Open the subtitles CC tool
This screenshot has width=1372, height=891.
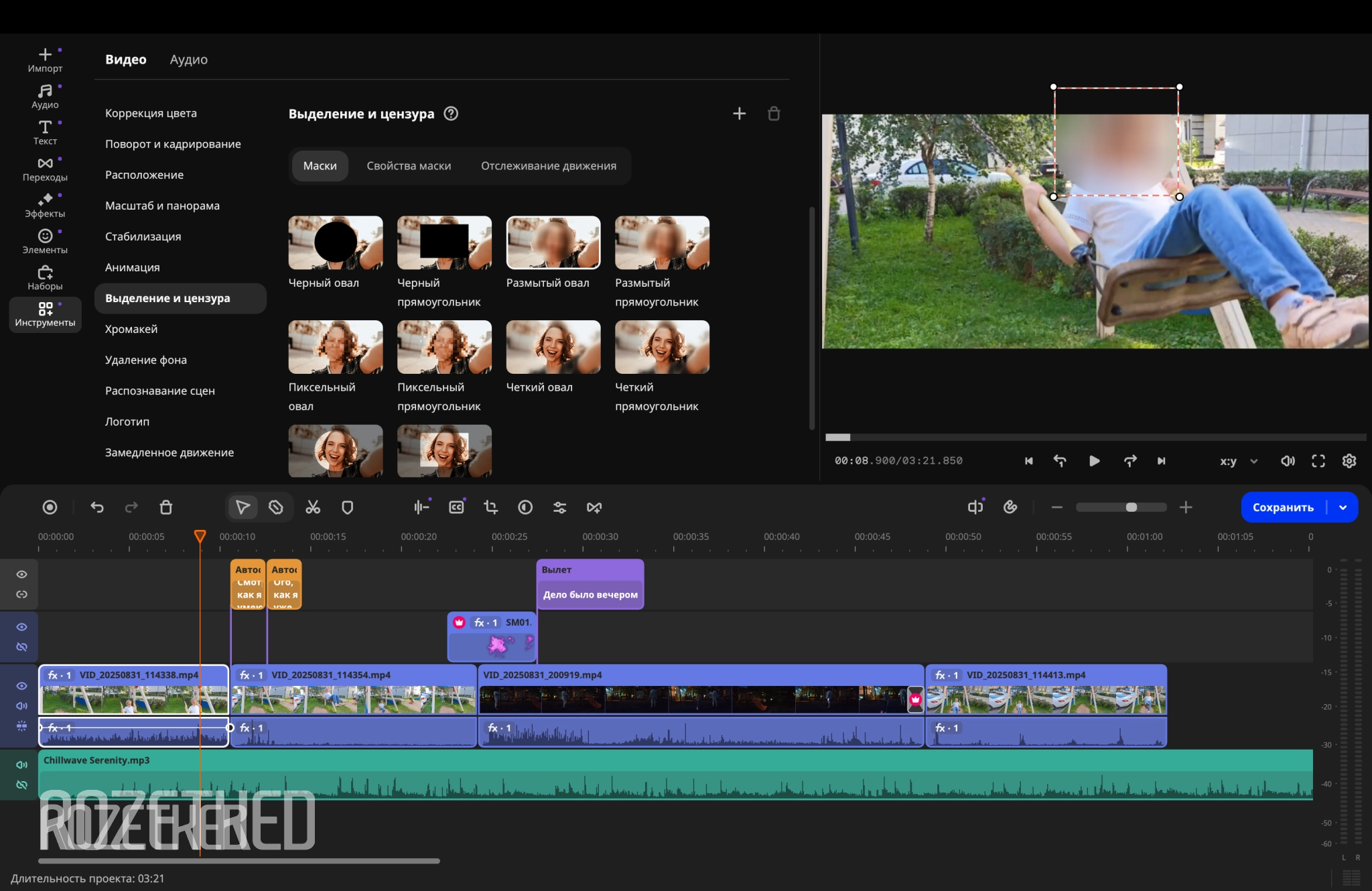(456, 507)
